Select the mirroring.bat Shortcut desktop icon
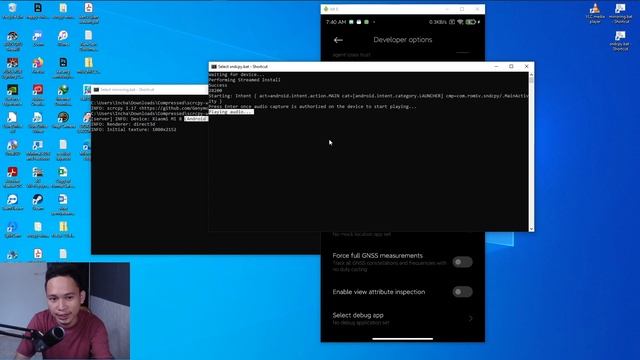 tap(620, 13)
